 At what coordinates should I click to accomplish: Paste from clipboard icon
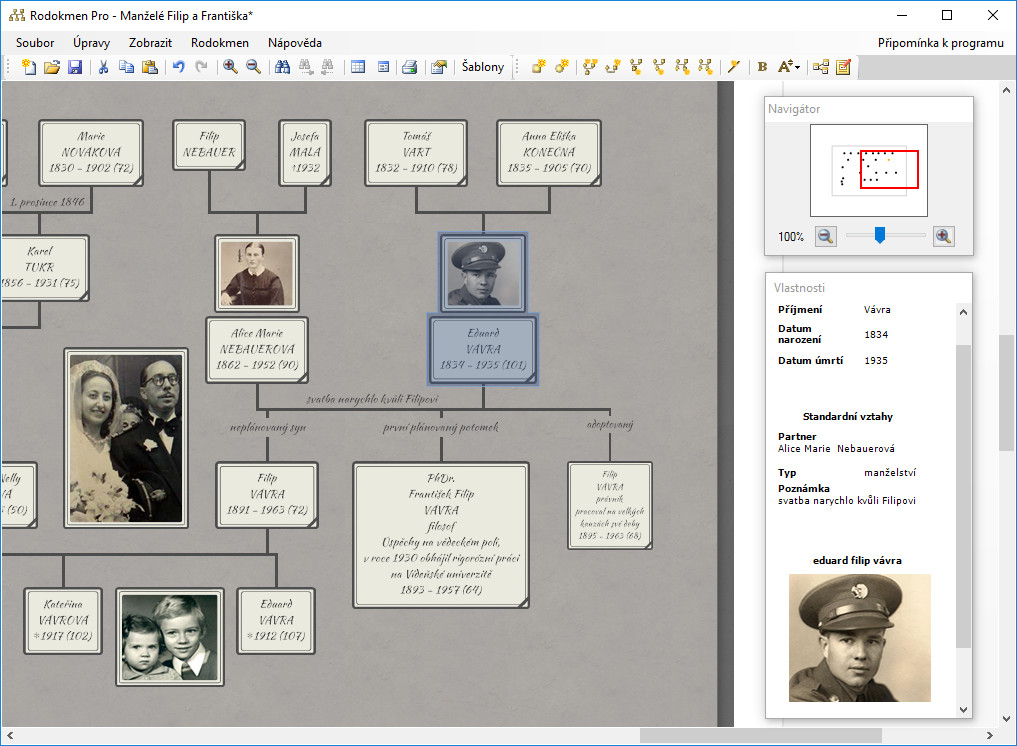150,67
